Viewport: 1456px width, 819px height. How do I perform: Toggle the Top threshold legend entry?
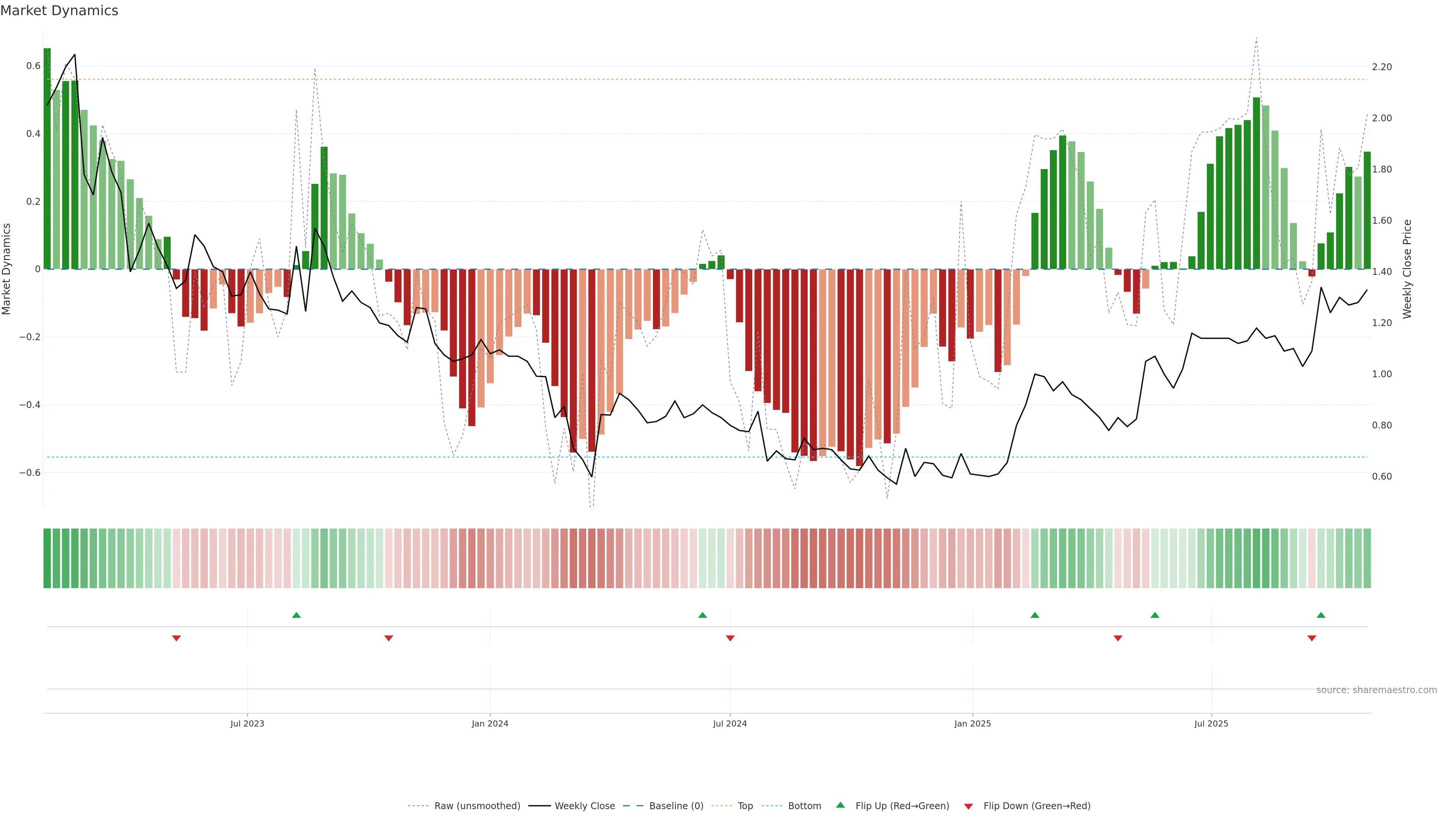pos(745,806)
